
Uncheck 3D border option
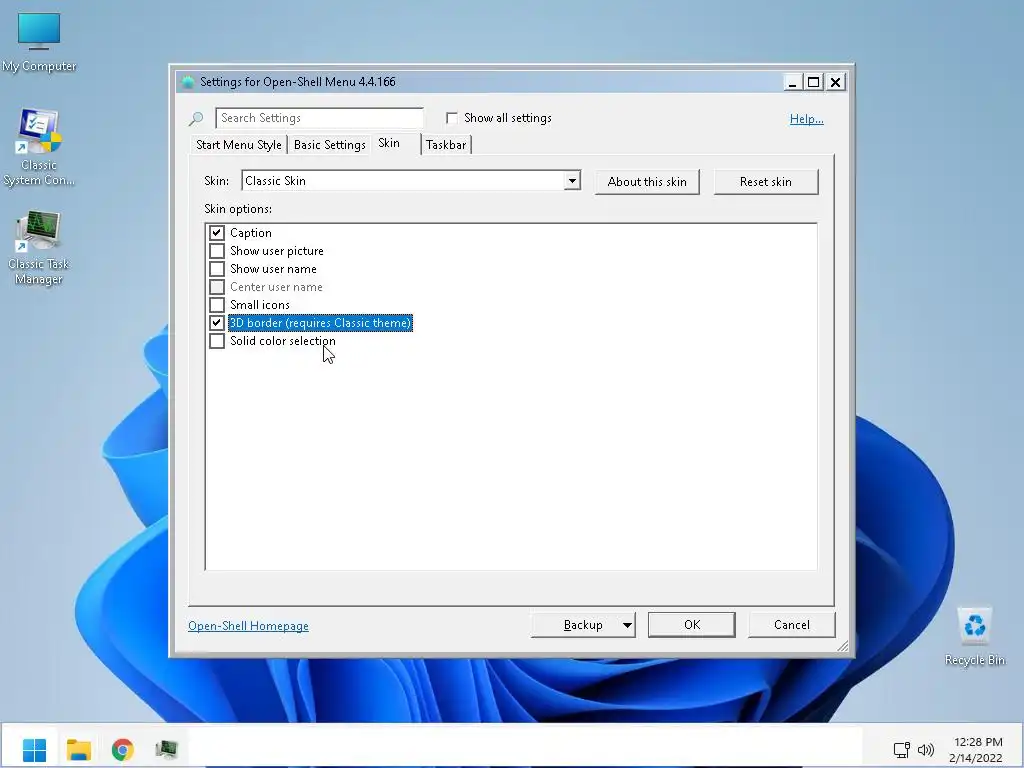pos(217,323)
